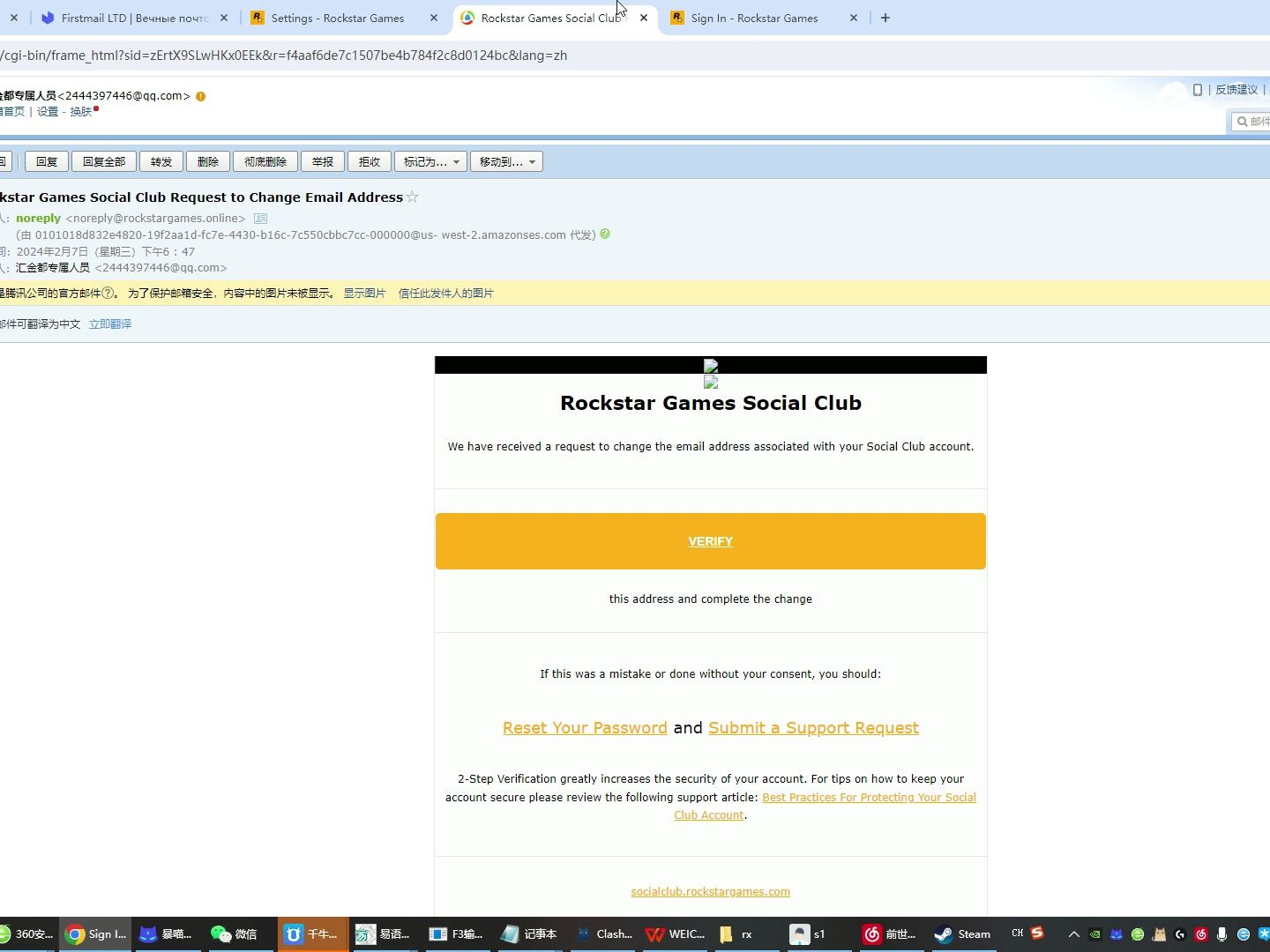Open 记事本 Notepad in taskbar
This screenshot has width=1270, height=952.
[x=530, y=934]
